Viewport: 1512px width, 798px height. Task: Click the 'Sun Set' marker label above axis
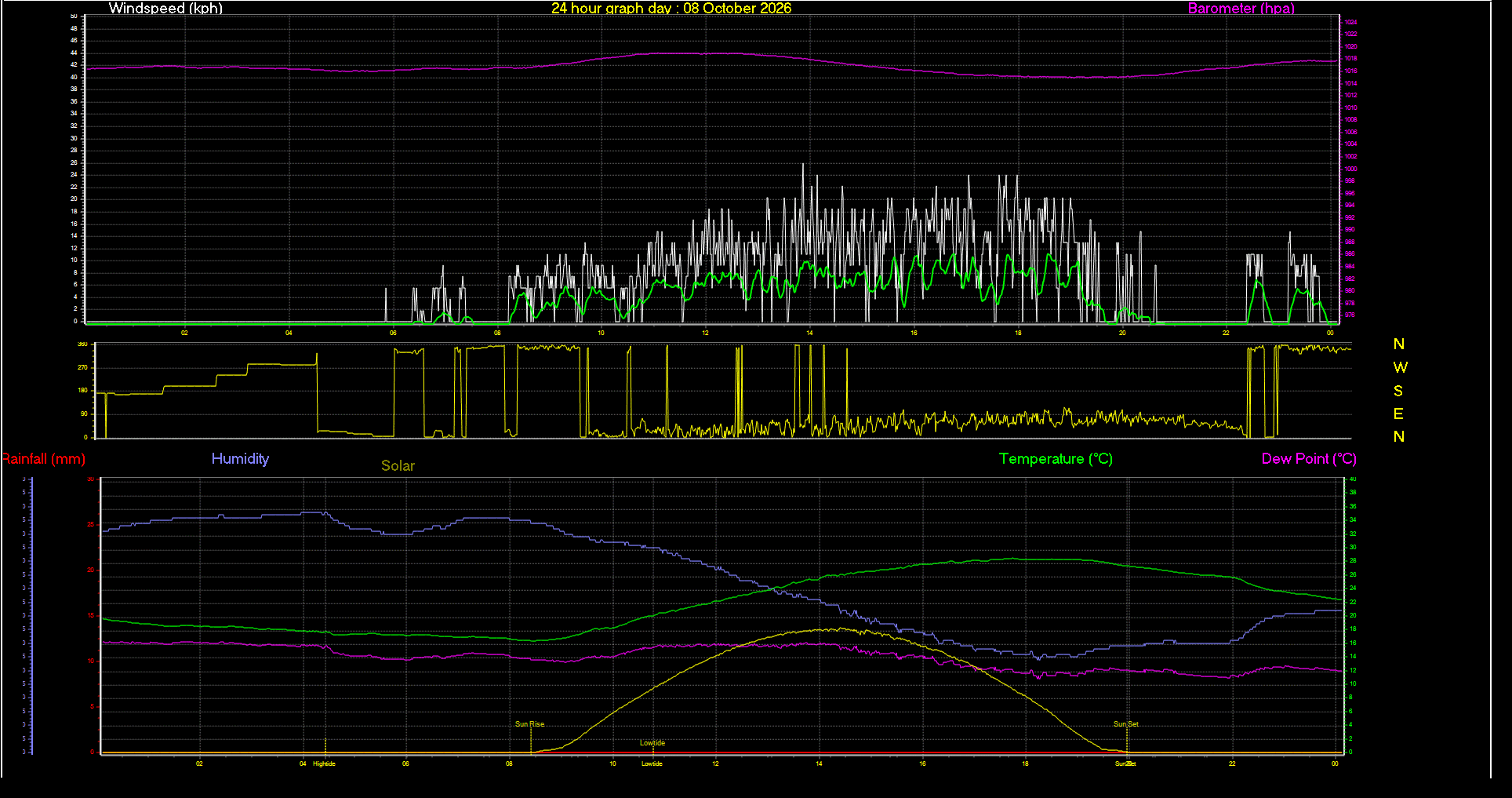(x=1126, y=724)
